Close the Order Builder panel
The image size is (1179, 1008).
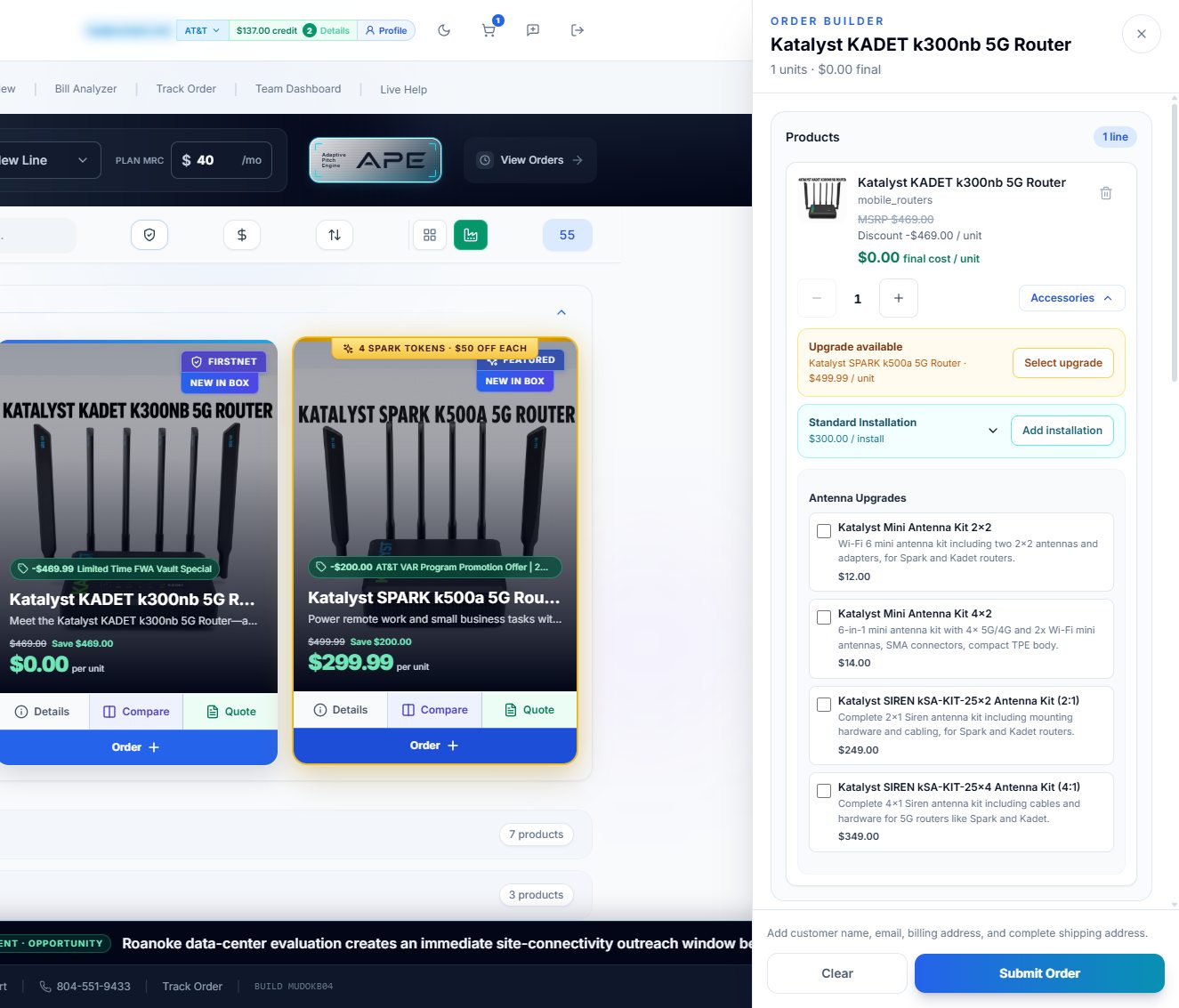click(x=1142, y=35)
